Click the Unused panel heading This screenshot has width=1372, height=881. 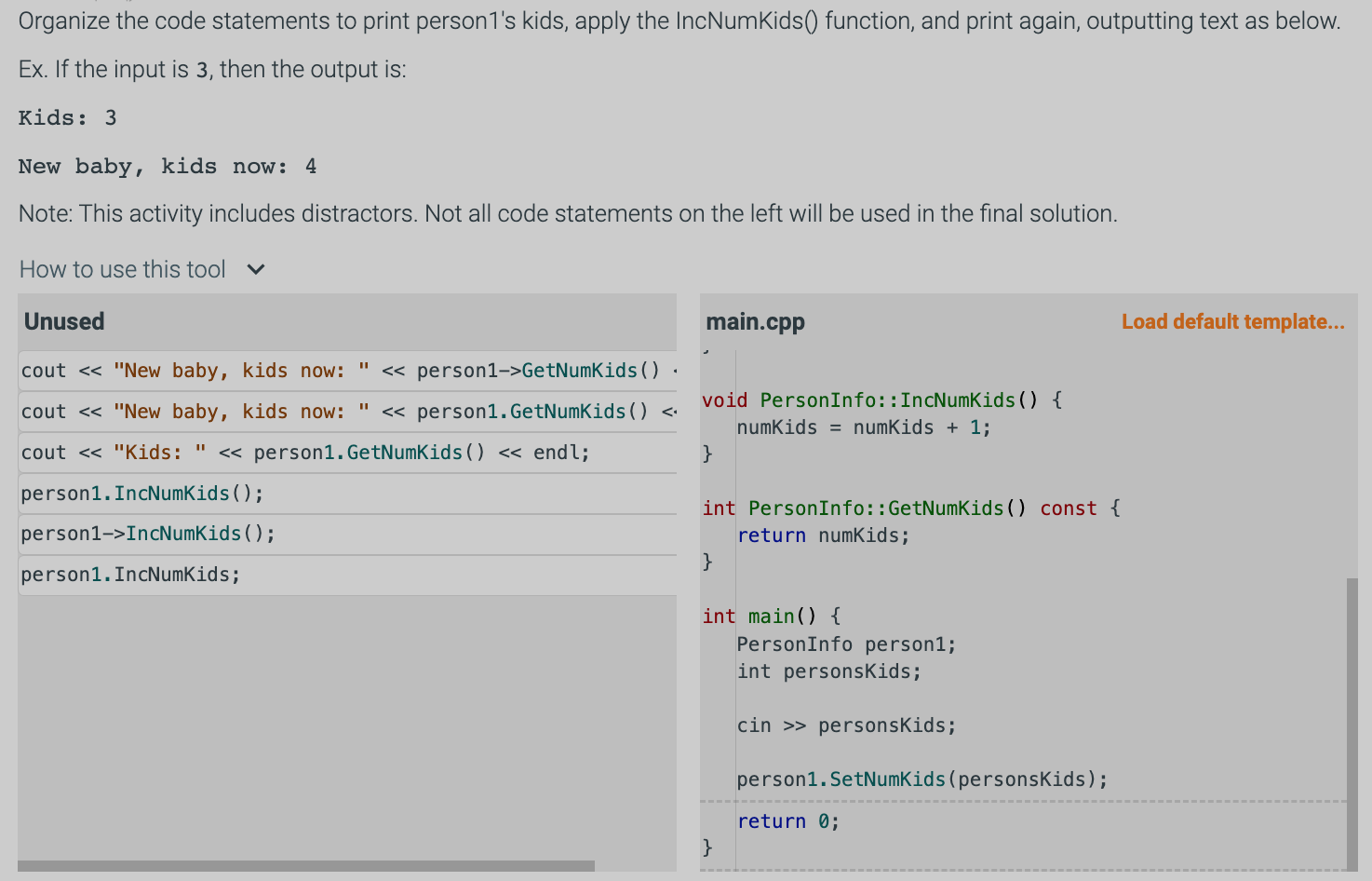[x=64, y=321]
